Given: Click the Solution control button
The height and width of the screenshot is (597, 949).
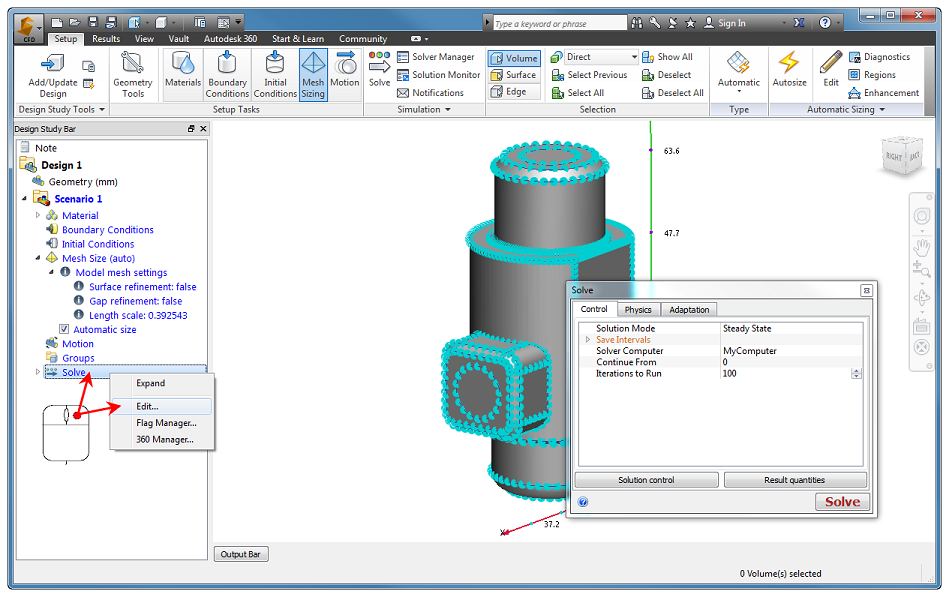Looking at the screenshot, I should [x=646, y=480].
